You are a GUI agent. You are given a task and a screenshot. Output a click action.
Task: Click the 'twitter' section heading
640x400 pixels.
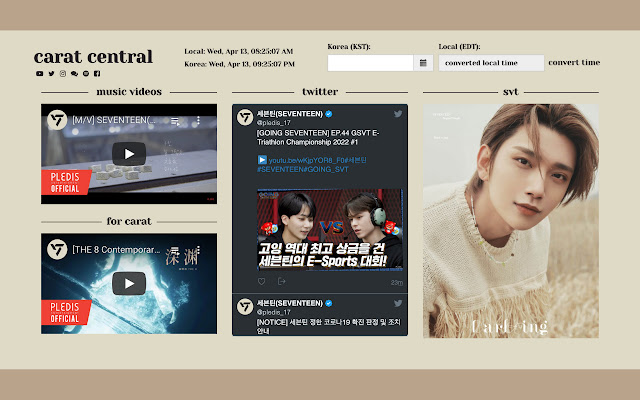tap(320, 92)
